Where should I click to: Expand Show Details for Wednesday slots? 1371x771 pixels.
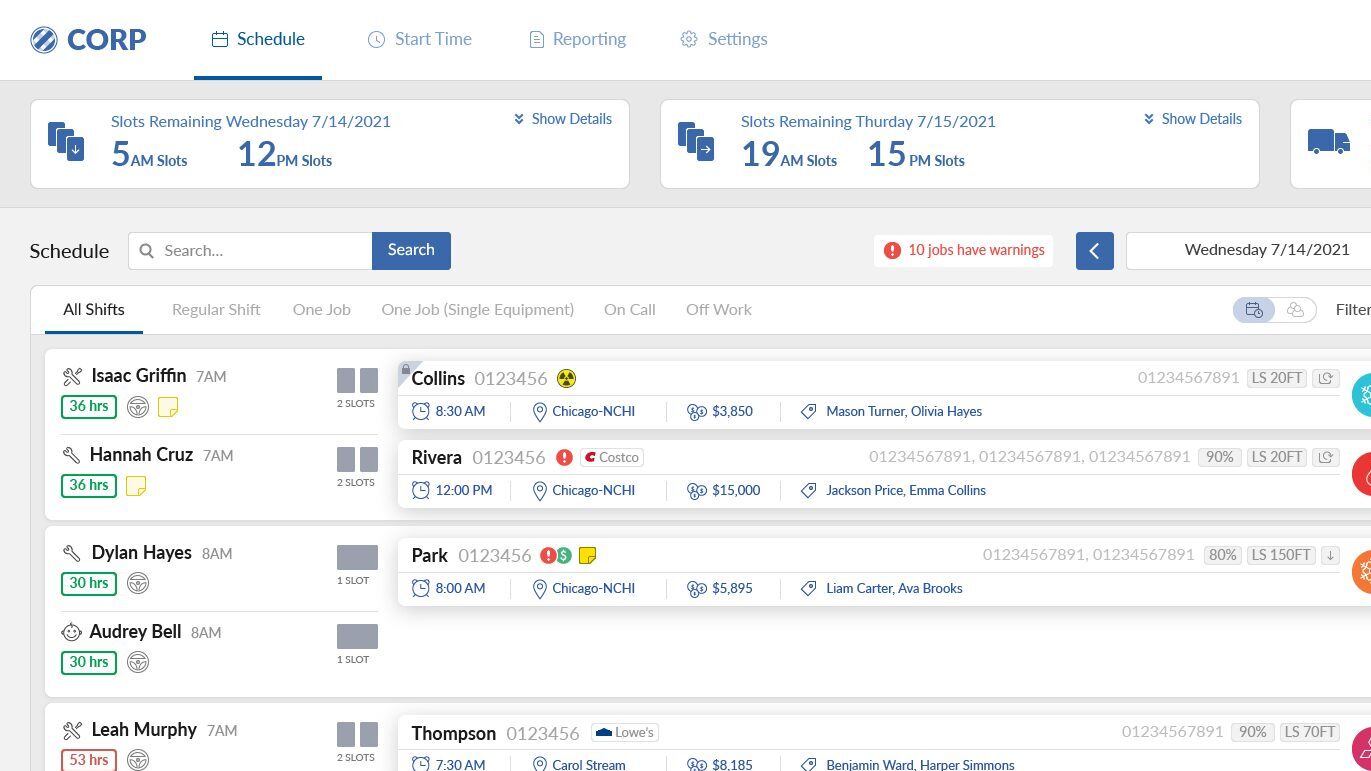(x=562, y=119)
